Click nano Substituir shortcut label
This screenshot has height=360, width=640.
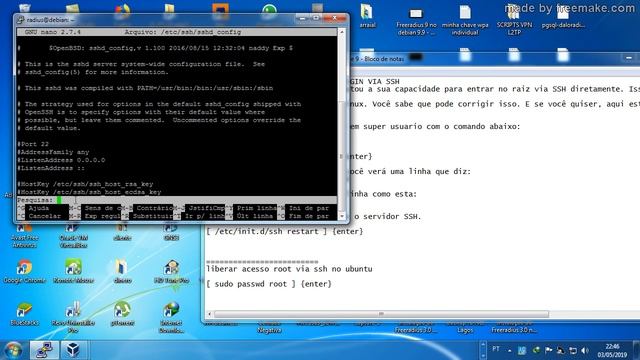[x=153, y=216]
